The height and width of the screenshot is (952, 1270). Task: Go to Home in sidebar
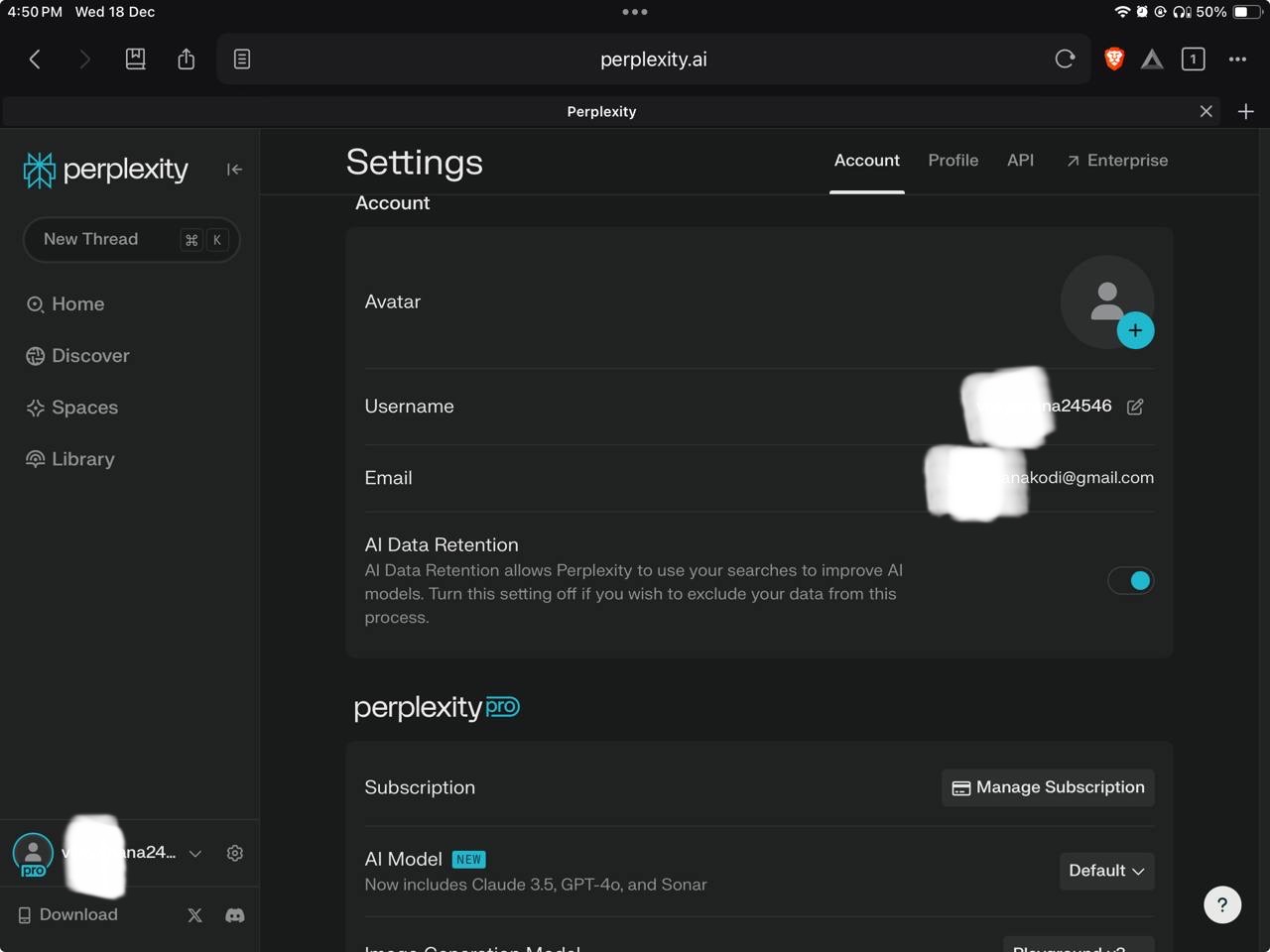(65, 304)
